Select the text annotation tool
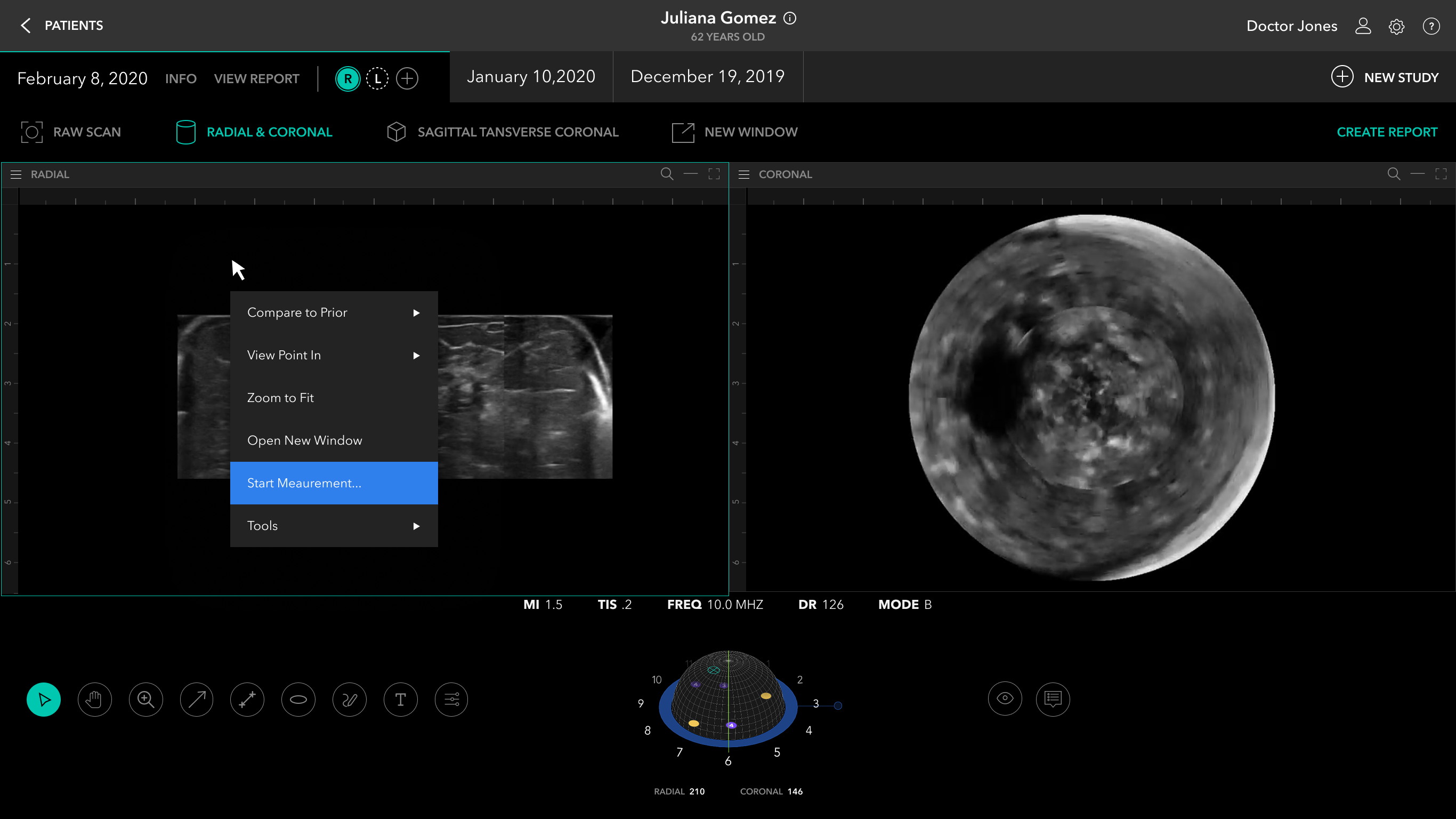Image resolution: width=1456 pixels, height=819 pixels. pos(400,700)
